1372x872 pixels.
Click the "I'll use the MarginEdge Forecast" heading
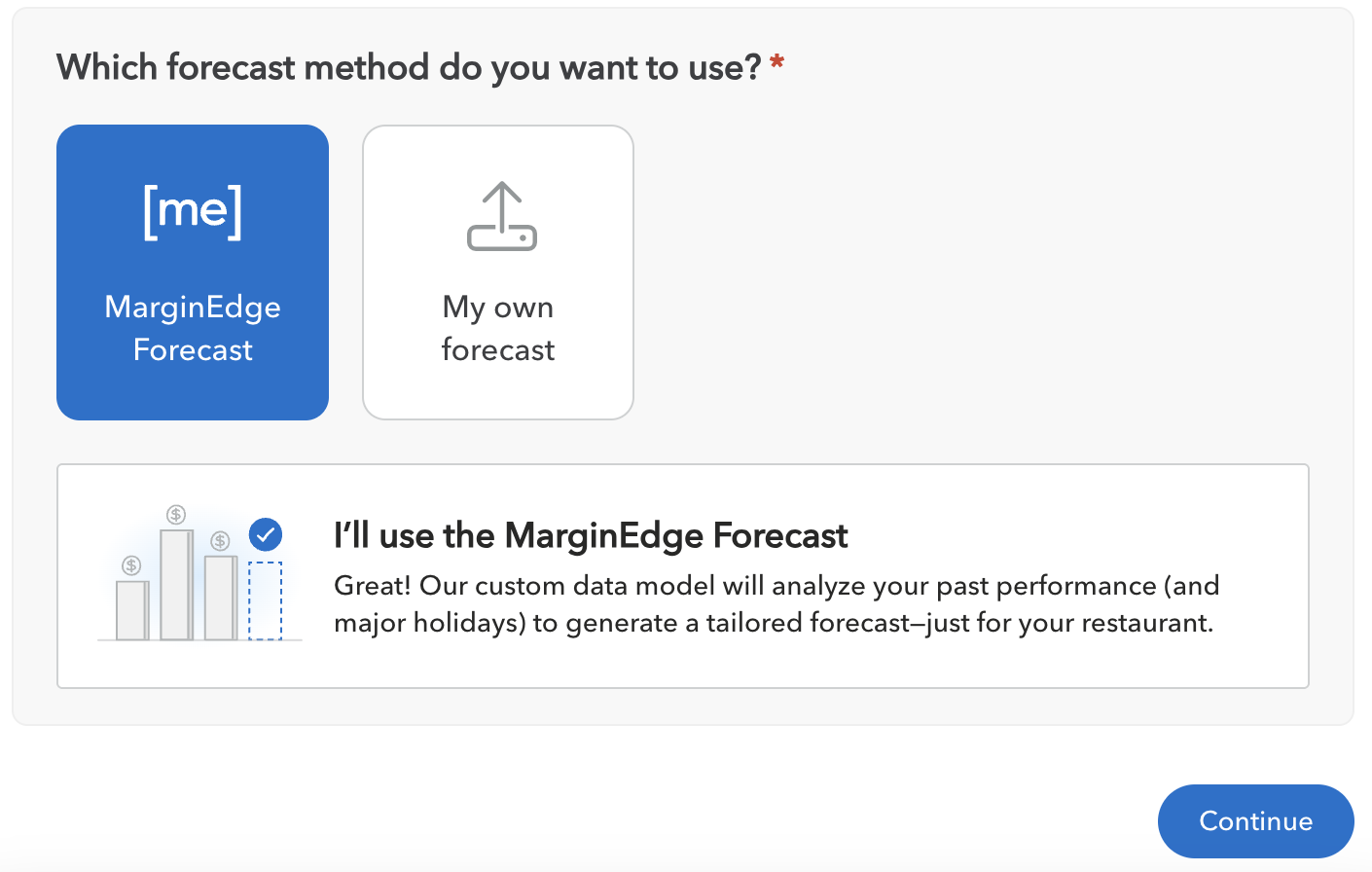[591, 535]
